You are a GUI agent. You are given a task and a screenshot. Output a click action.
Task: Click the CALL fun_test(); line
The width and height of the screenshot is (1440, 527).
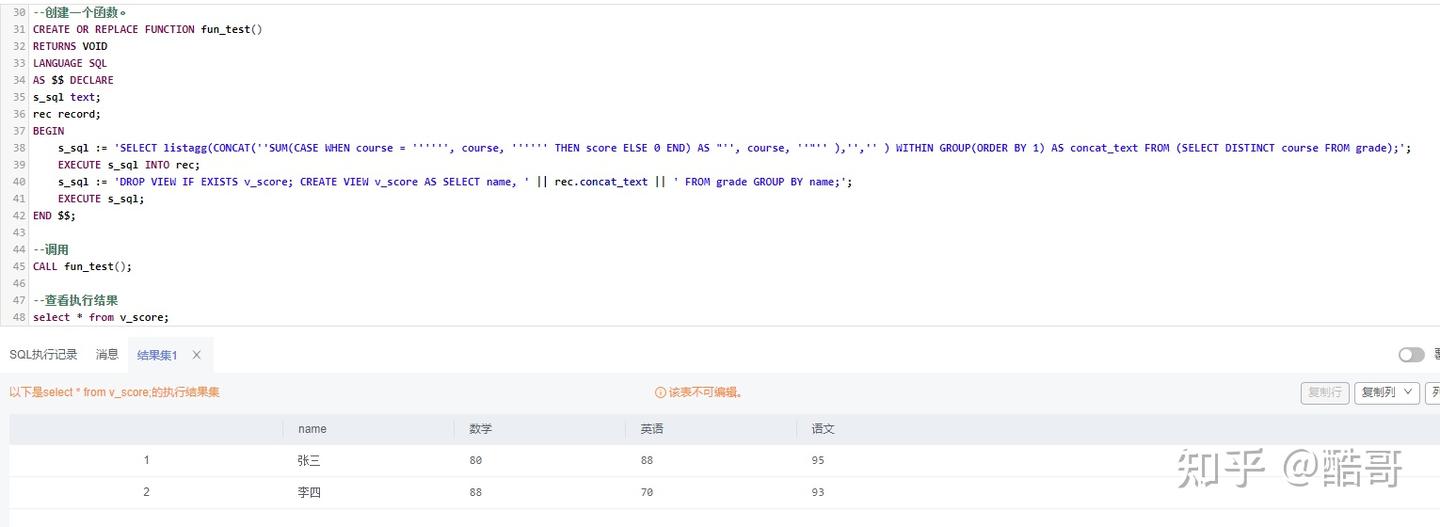82,267
